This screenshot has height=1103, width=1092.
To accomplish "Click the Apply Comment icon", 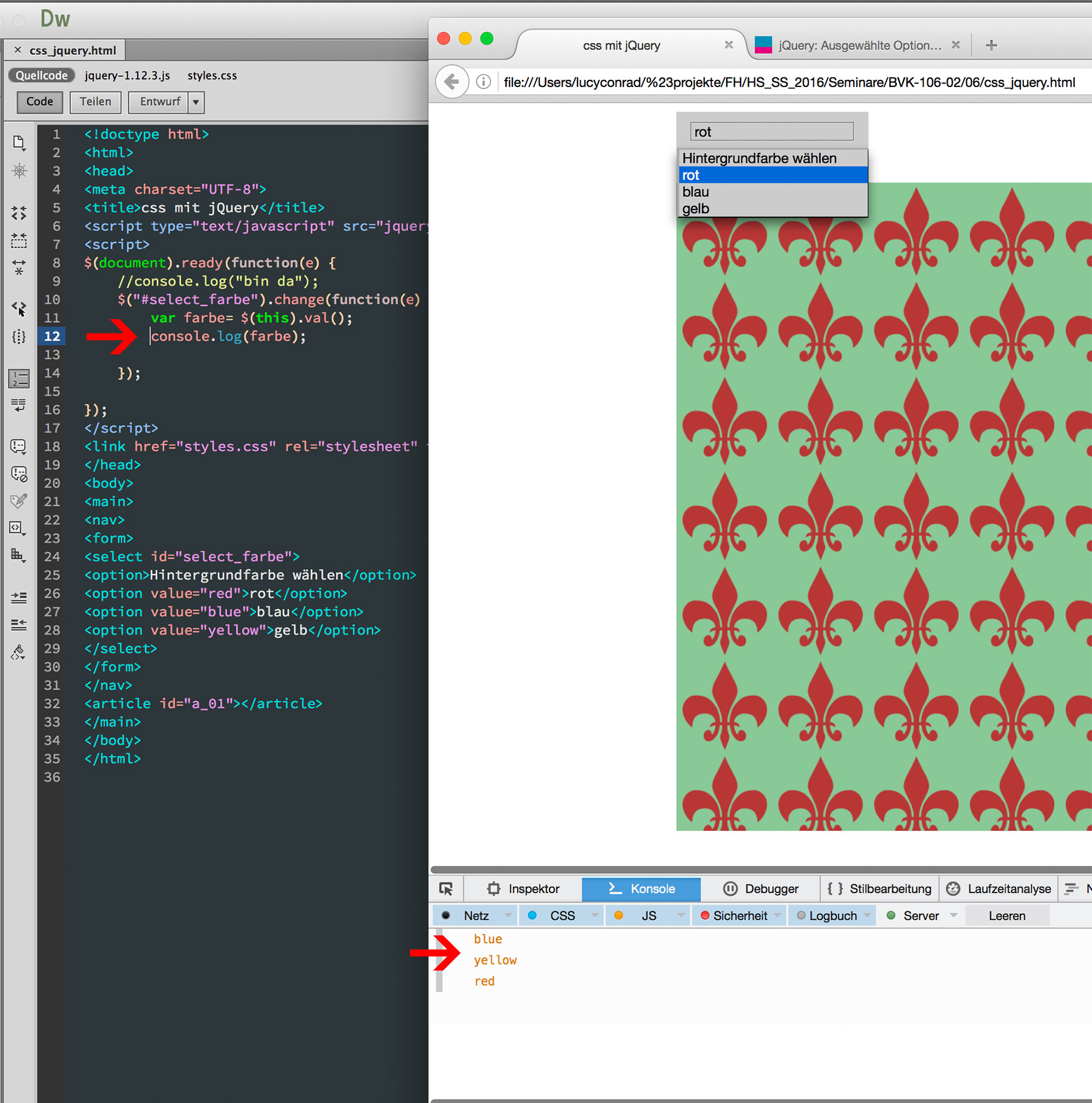I will tap(19, 446).
